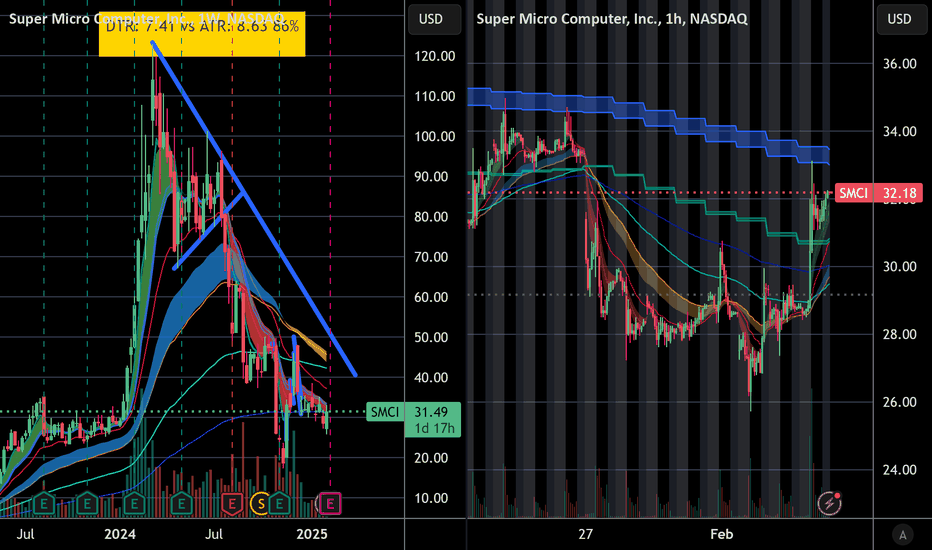Viewport: 932px width, 550px height.
Task: Click the green SMCI 31.49 price label
Action: pyautogui.click(x=413, y=411)
